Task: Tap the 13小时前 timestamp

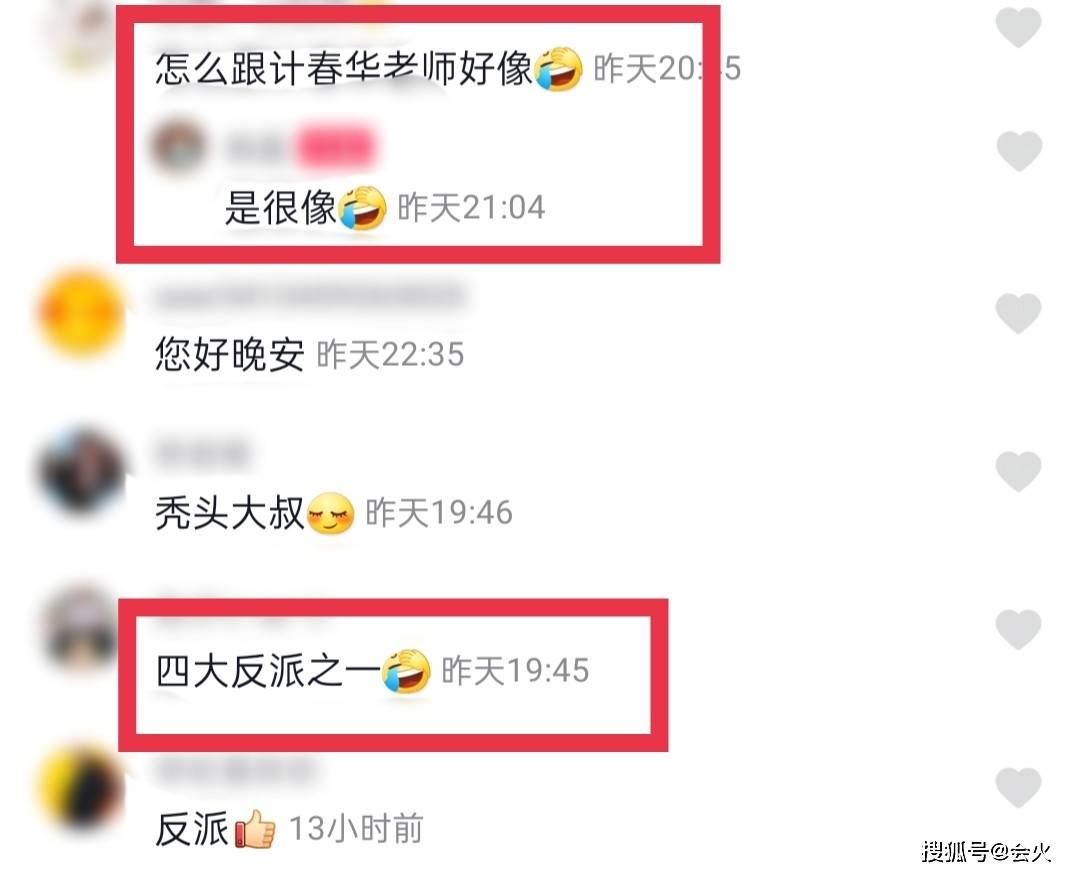Action: (356, 828)
